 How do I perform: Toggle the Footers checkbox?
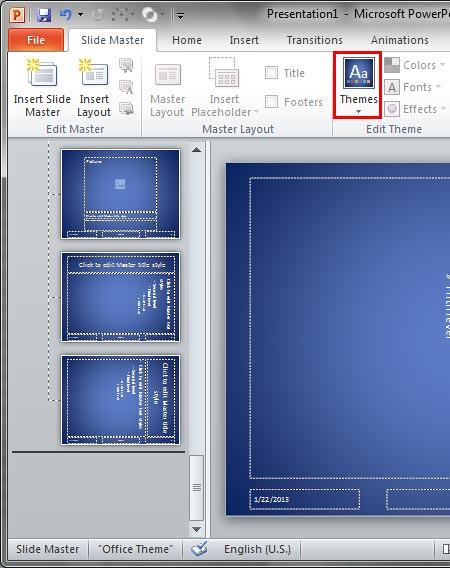click(x=271, y=102)
